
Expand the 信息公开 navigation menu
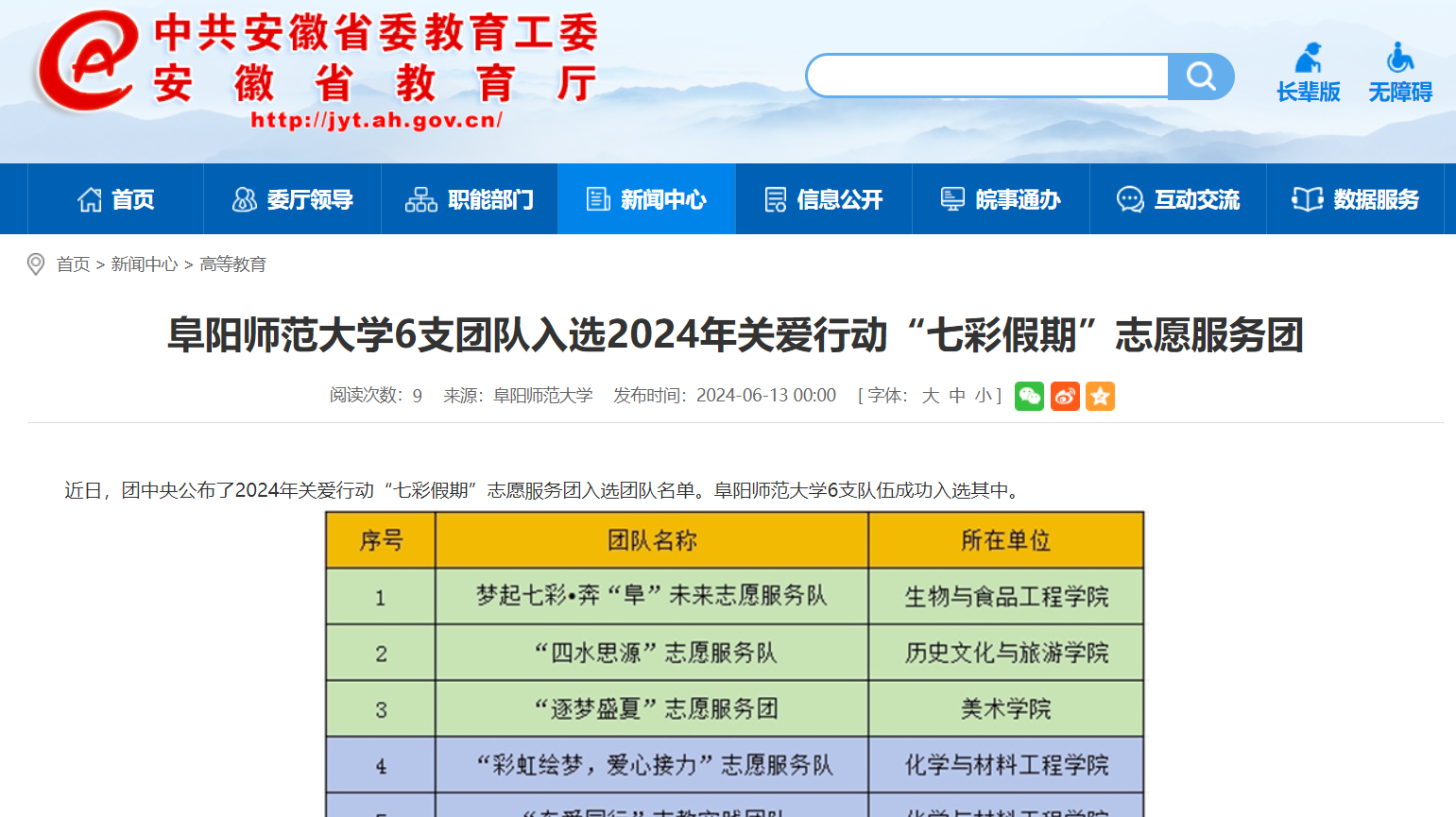pos(823,199)
